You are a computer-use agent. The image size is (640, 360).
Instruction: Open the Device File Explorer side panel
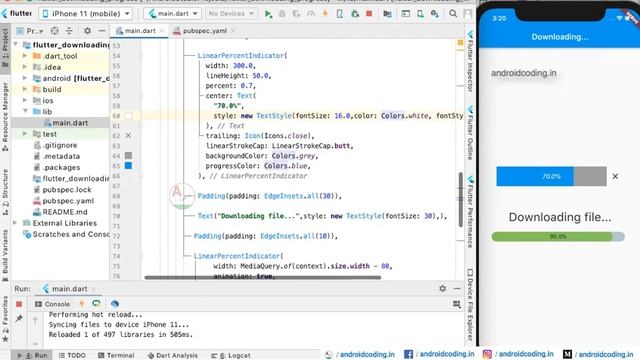click(470, 304)
